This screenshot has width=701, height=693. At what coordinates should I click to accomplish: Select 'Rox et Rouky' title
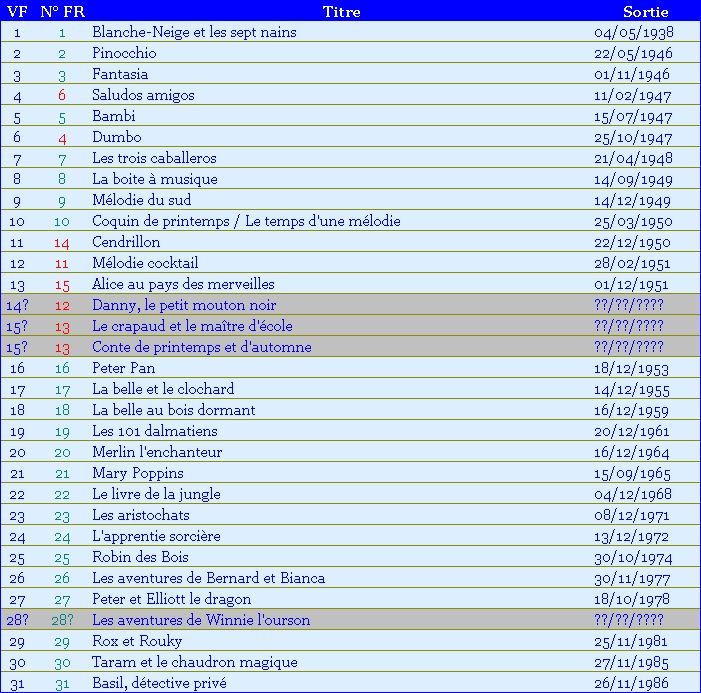click(x=137, y=641)
